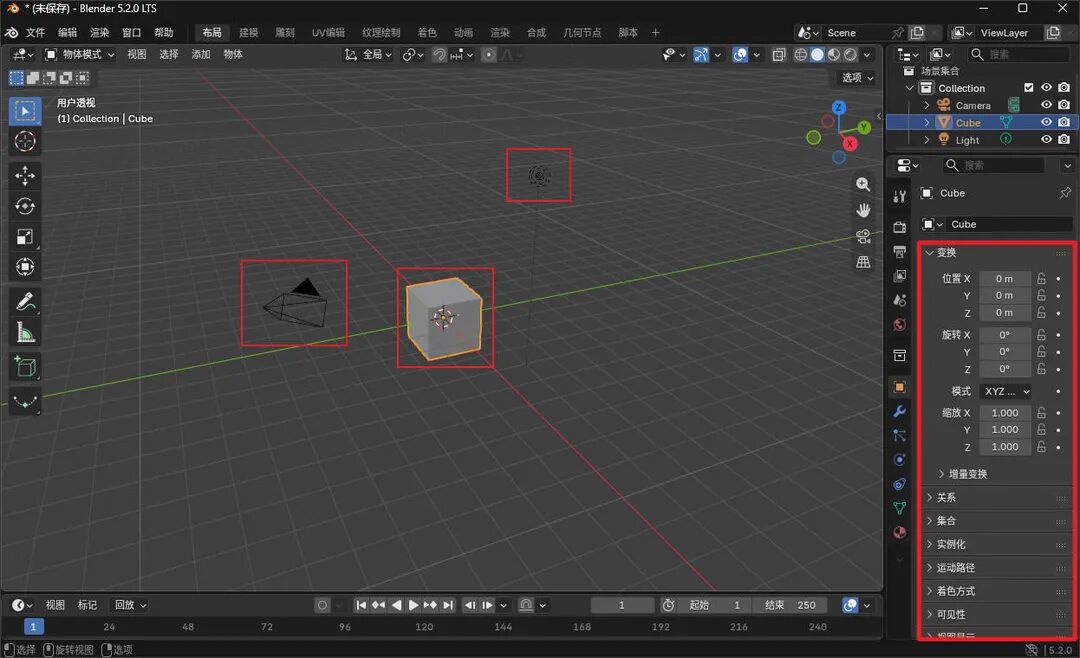
Task: Open the rotation mode XYZ dropdown
Action: click(1006, 391)
